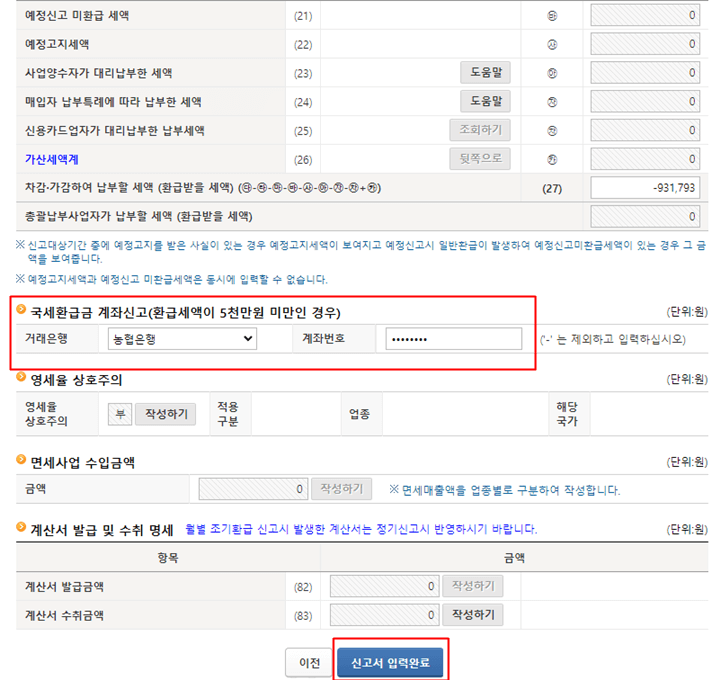This screenshot has height=680, width=720.
Task: Click the 해당 국가 cell label
Action: [x=567, y=414]
